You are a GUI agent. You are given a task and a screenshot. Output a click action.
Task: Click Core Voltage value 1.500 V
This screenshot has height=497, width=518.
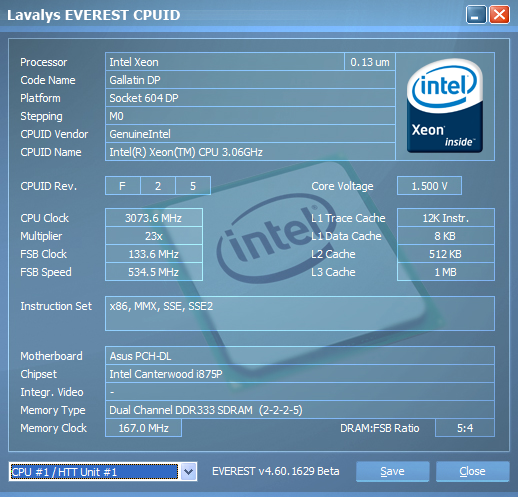click(429, 186)
